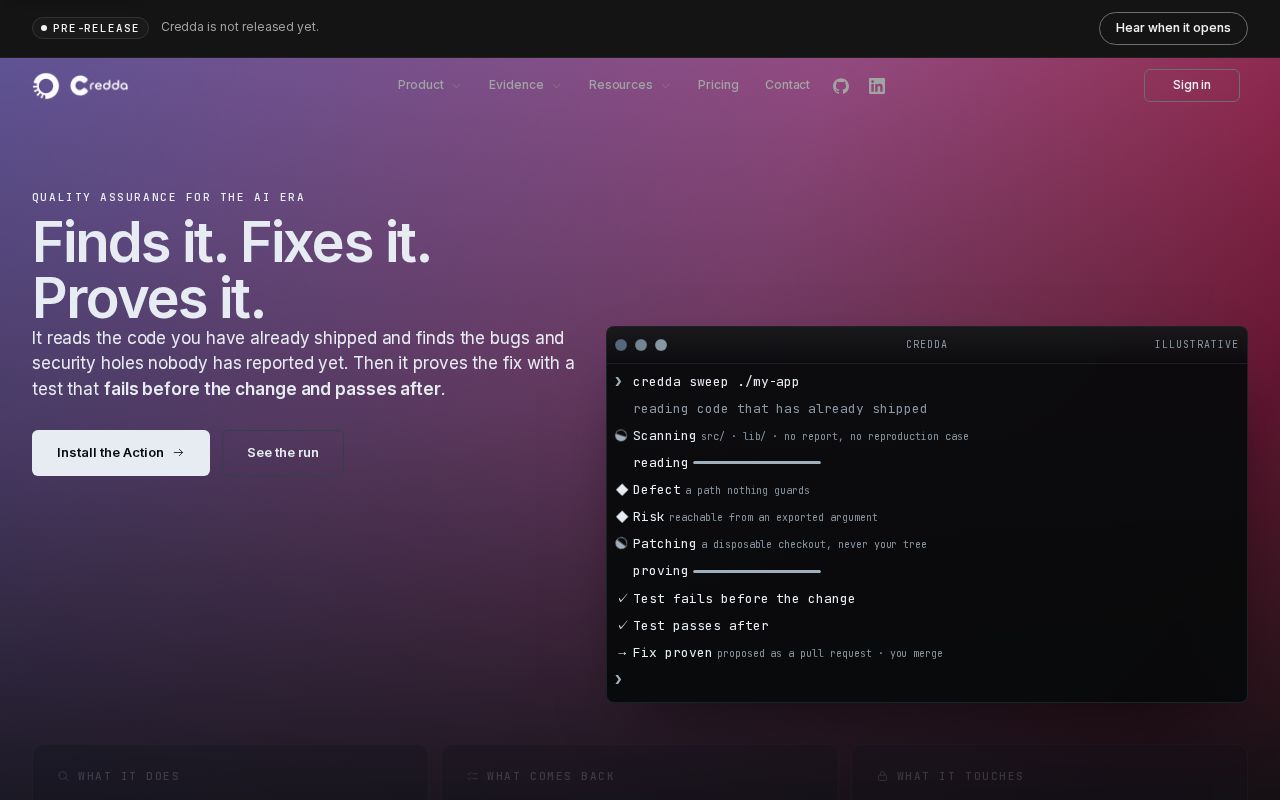
Task: Click the Scanning spinner icon in terminal
Action: [621, 436]
